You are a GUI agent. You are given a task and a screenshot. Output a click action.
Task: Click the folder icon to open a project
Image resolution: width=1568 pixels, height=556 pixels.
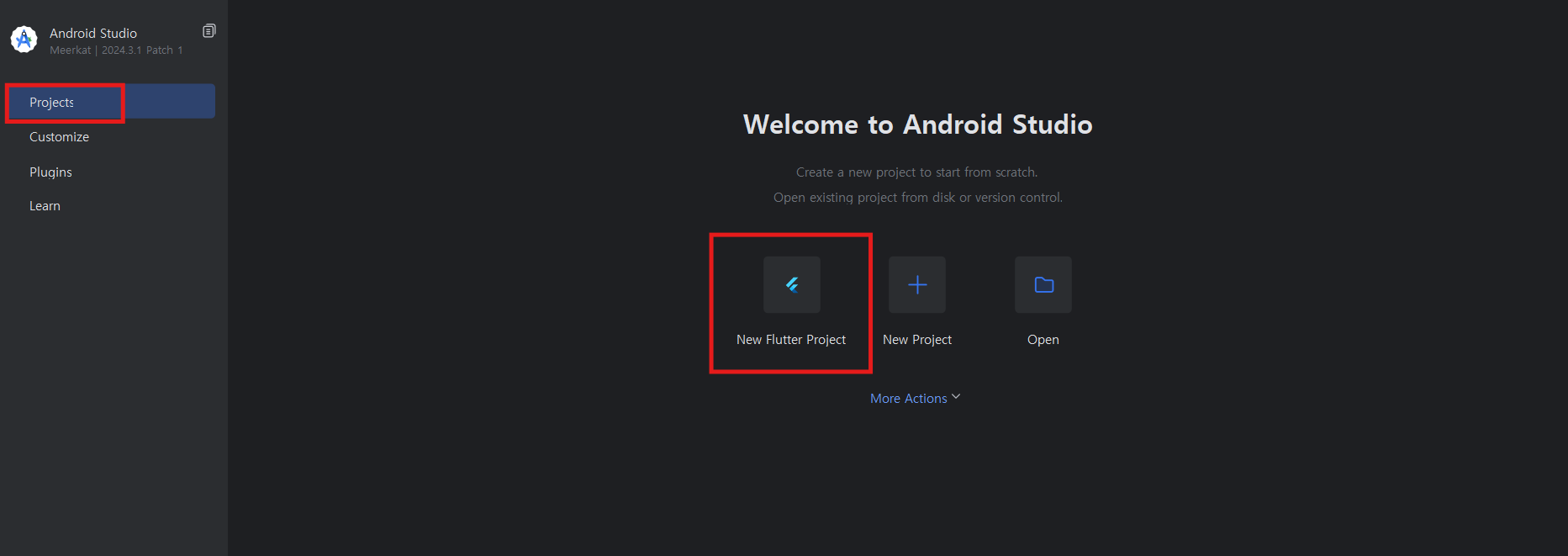(x=1043, y=285)
